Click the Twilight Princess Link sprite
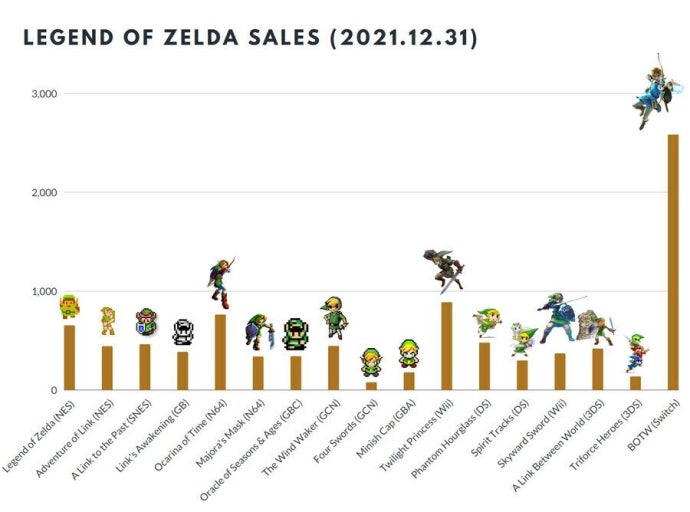 [x=443, y=270]
